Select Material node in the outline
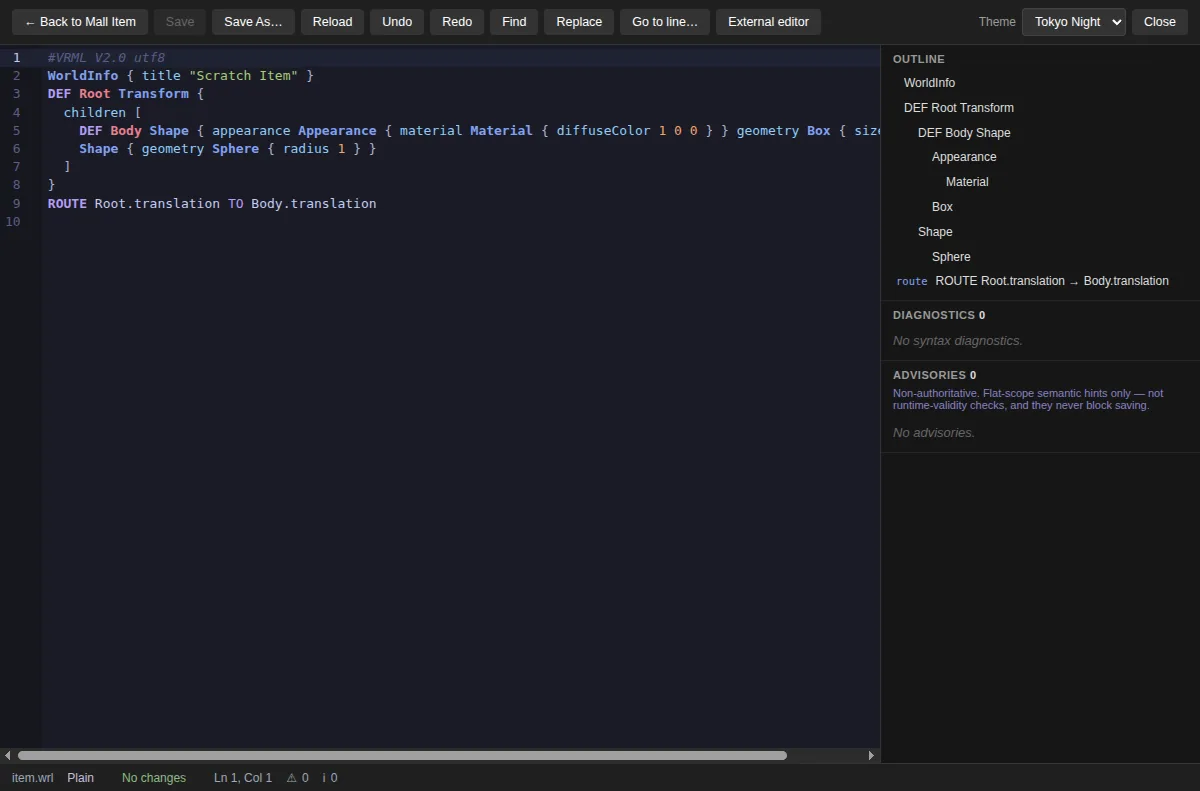1200x791 pixels. [967, 182]
